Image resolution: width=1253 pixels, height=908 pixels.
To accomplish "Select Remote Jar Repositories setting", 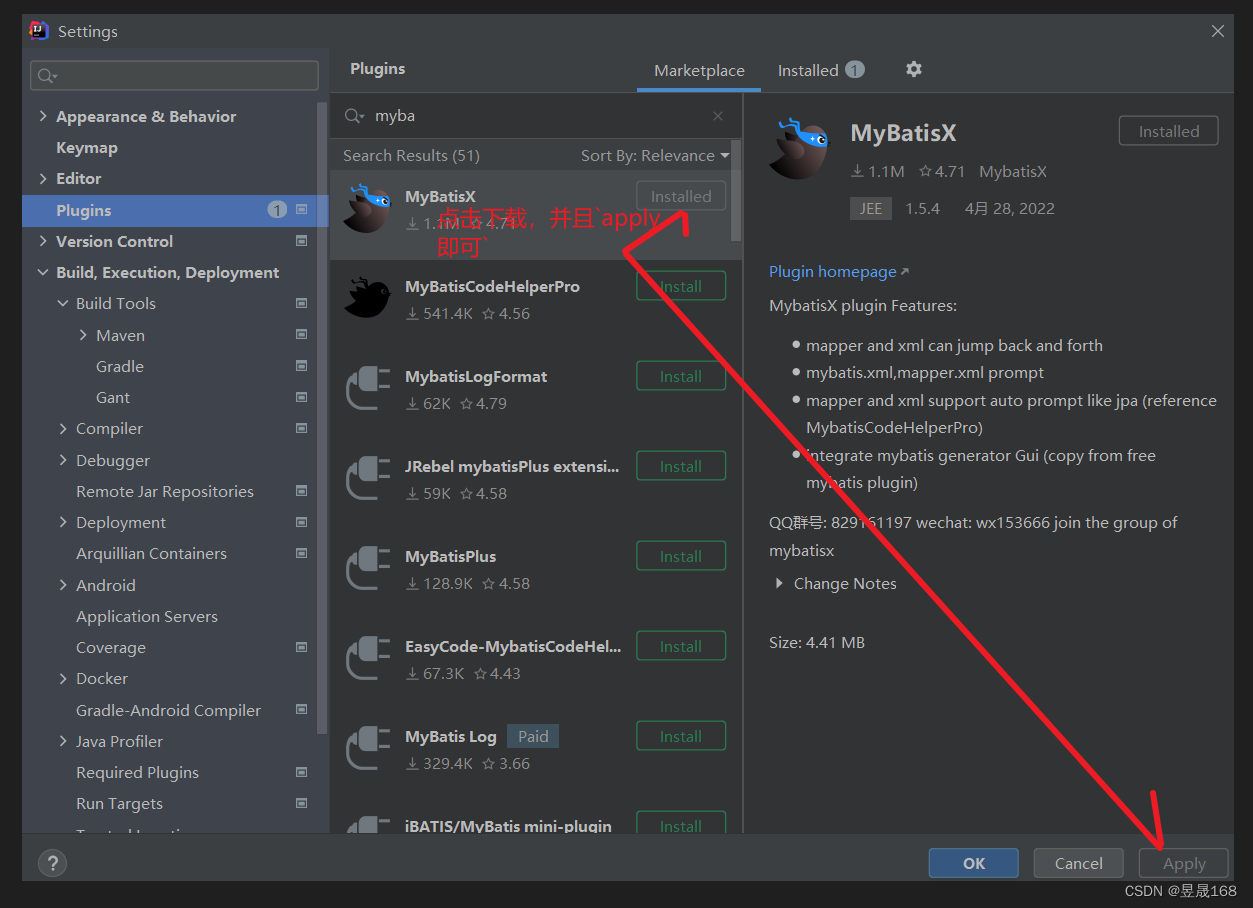I will pyautogui.click(x=165, y=491).
